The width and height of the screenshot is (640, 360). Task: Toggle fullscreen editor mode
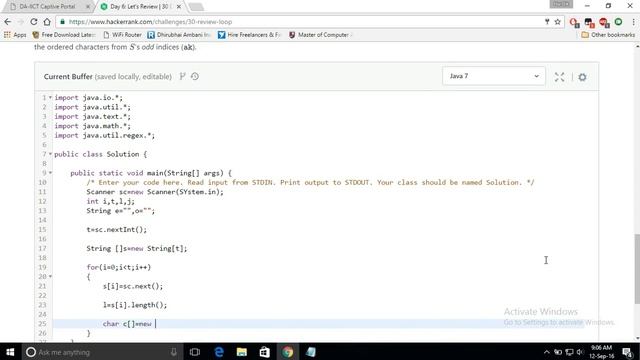pos(560,77)
